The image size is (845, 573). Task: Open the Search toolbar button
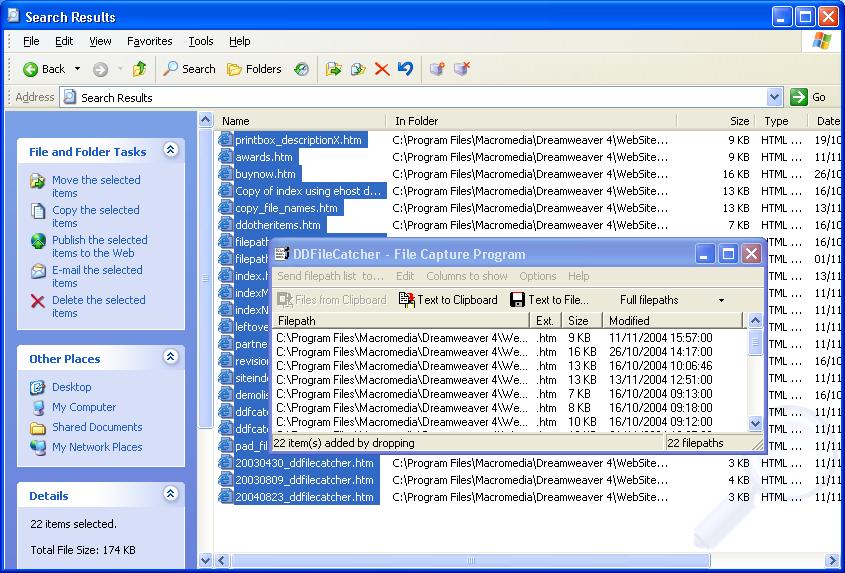pos(189,69)
